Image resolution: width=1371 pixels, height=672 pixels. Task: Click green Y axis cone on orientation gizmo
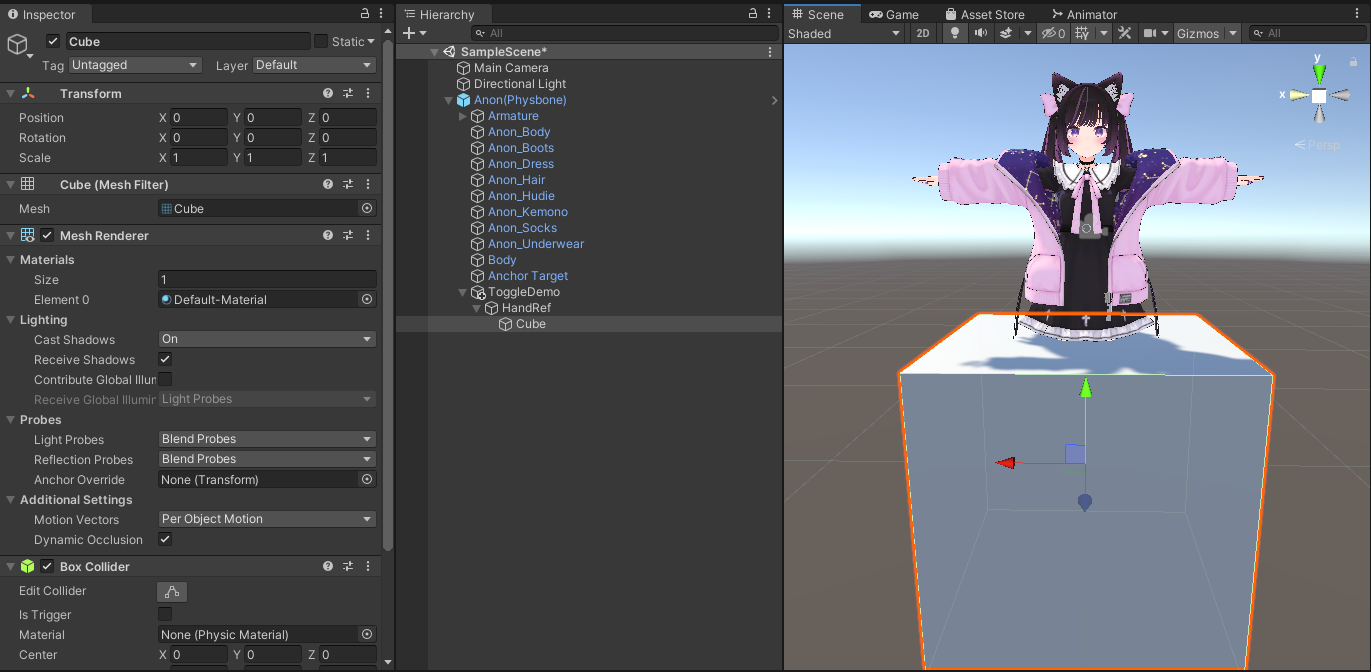1319,72
